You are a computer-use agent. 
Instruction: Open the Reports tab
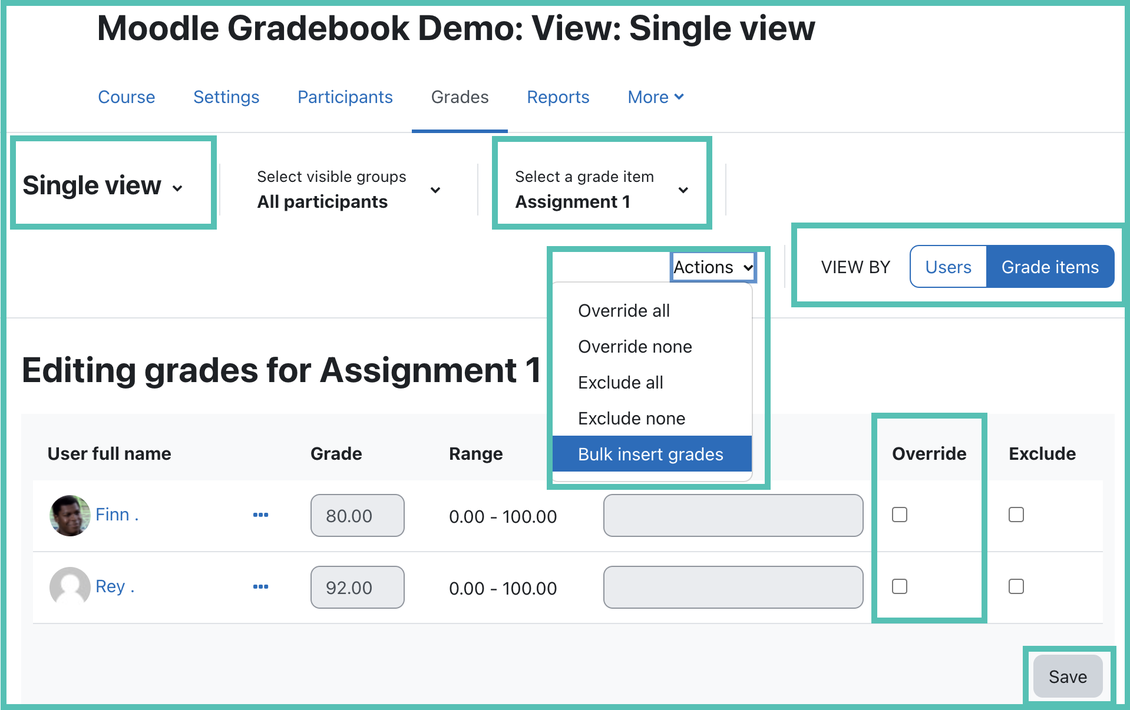[x=558, y=97]
